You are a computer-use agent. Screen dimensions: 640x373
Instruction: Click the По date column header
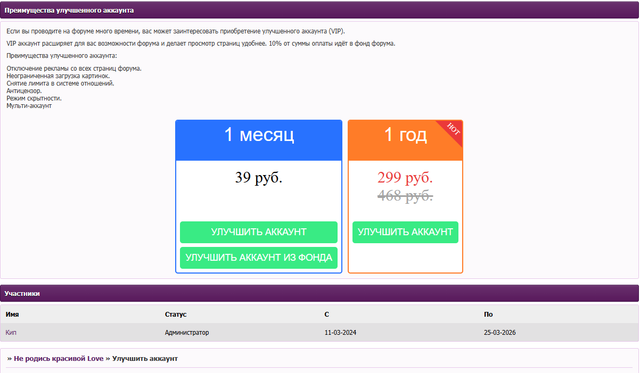488,314
